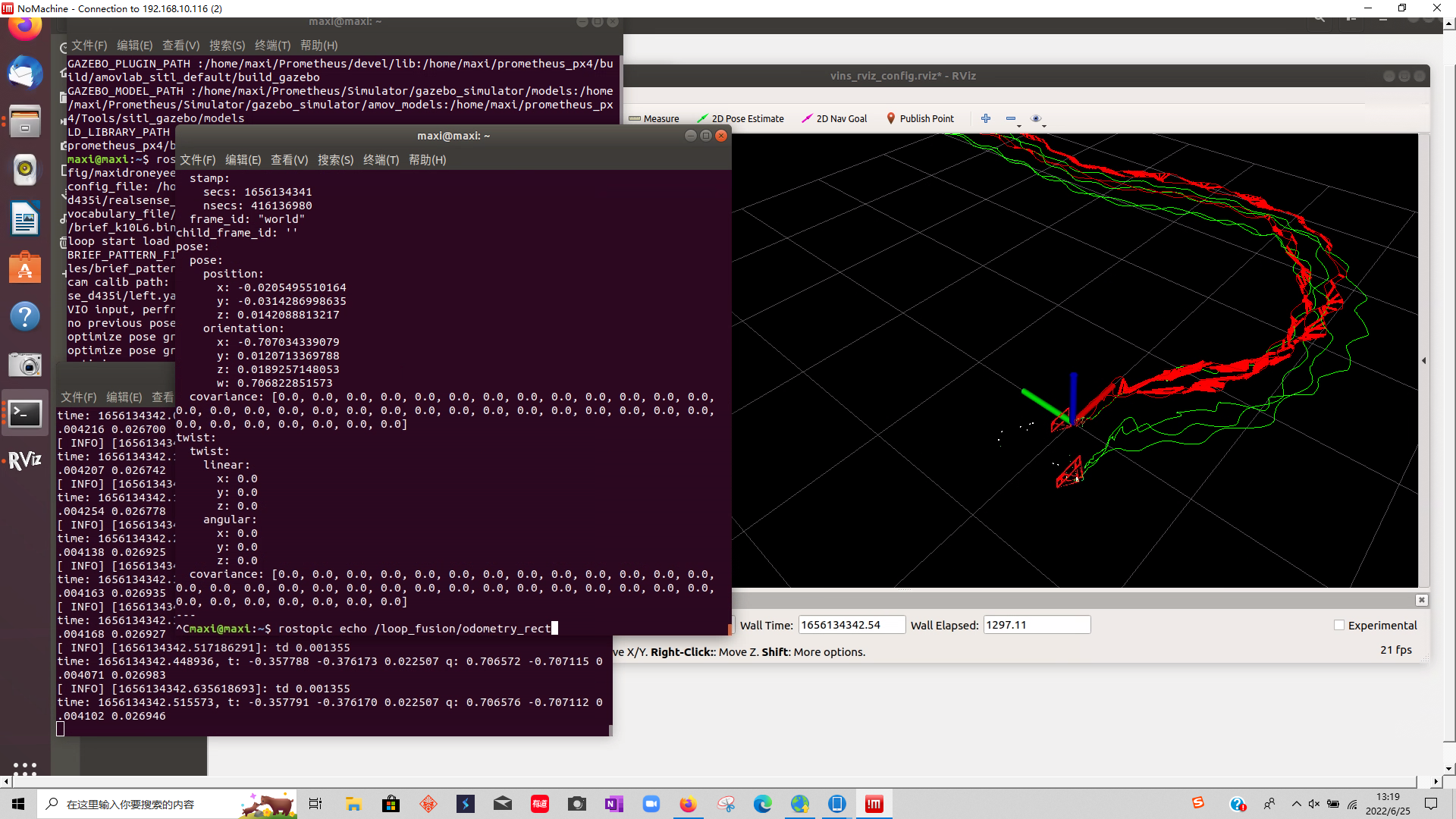Click the Wall Time field
The image size is (1456, 819).
point(851,625)
